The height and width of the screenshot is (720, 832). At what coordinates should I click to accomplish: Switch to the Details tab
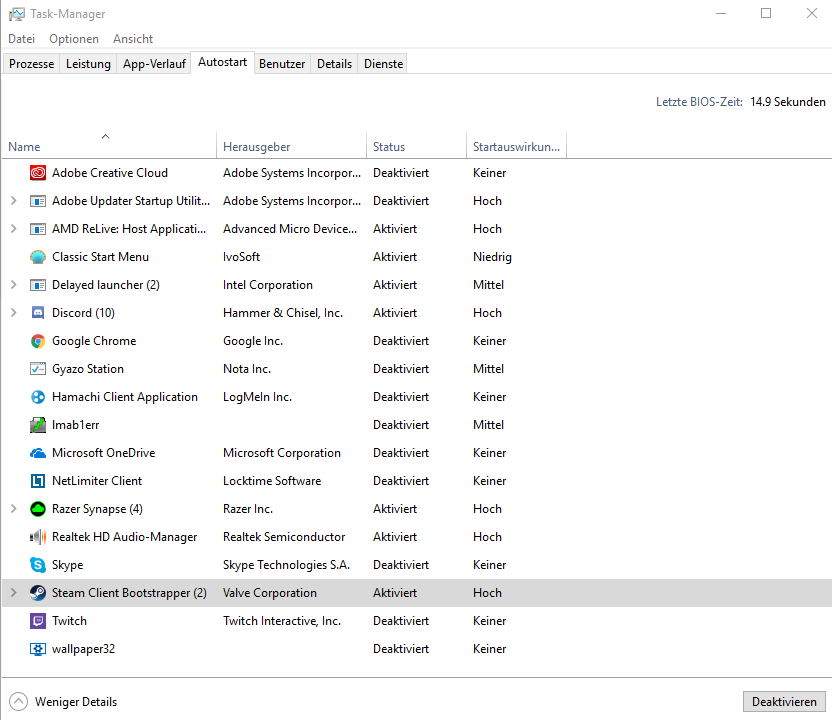(x=334, y=64)
